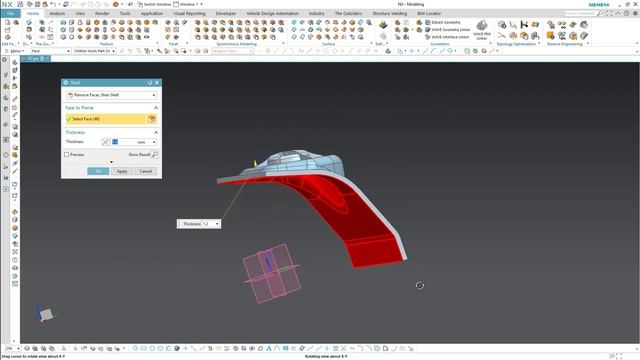
Task: Click Cancel in the Shell dialog
Action: 146,171
